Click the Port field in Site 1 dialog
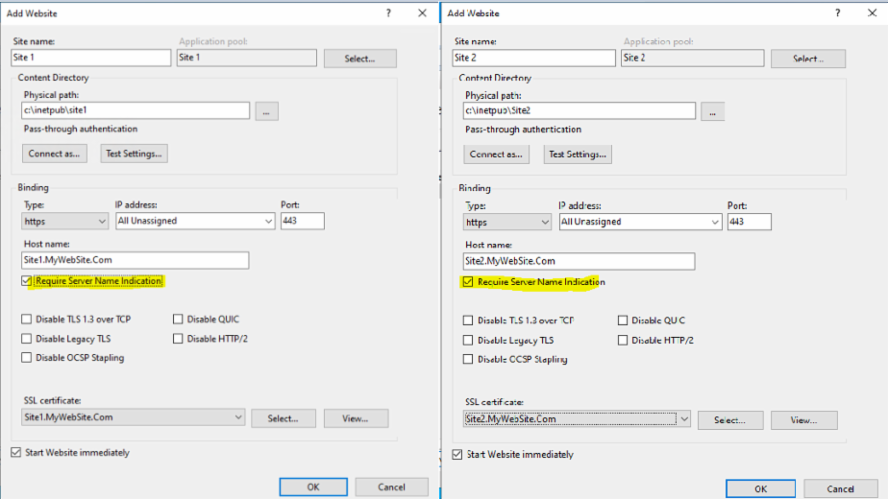Screen dimensions: 888x499 302,221
